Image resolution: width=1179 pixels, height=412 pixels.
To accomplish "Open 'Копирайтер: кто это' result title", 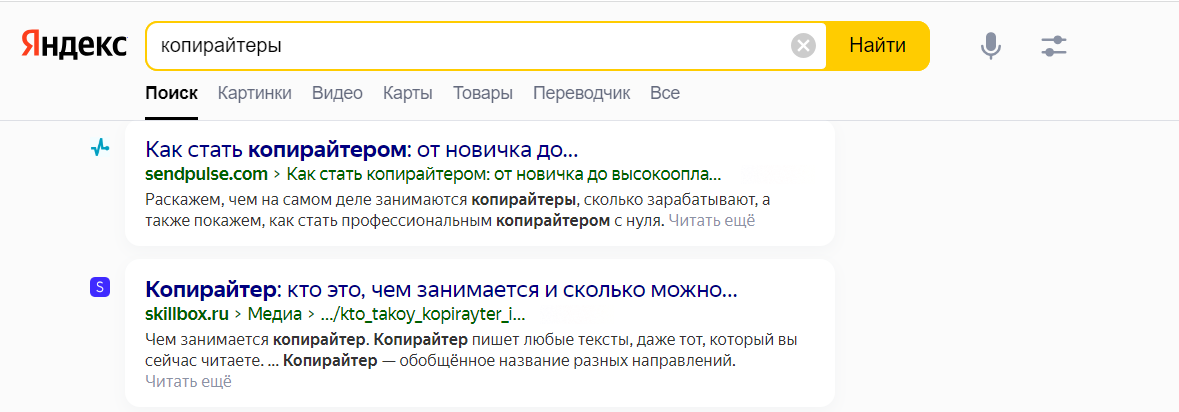I will click(441, 291).
